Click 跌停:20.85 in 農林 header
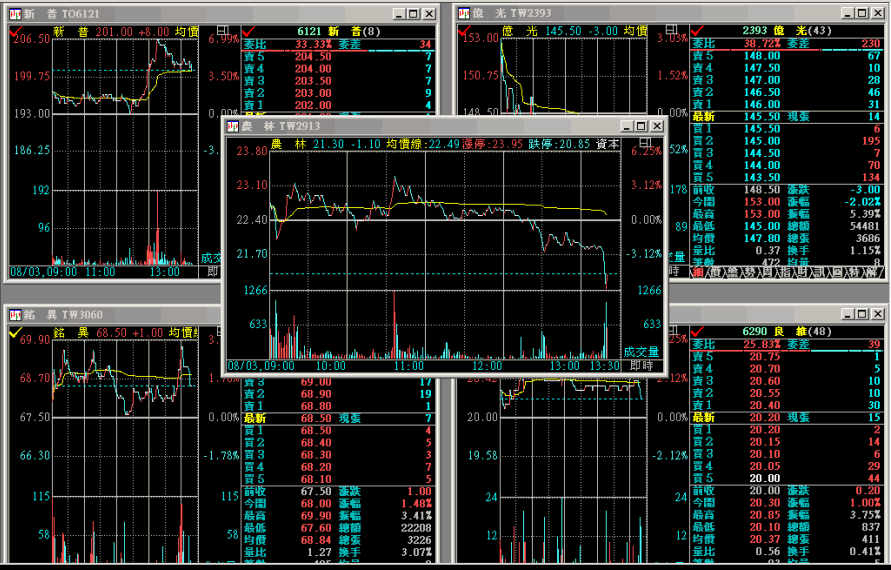This screenshot has width=891, height=570. [x=559, y=144]
